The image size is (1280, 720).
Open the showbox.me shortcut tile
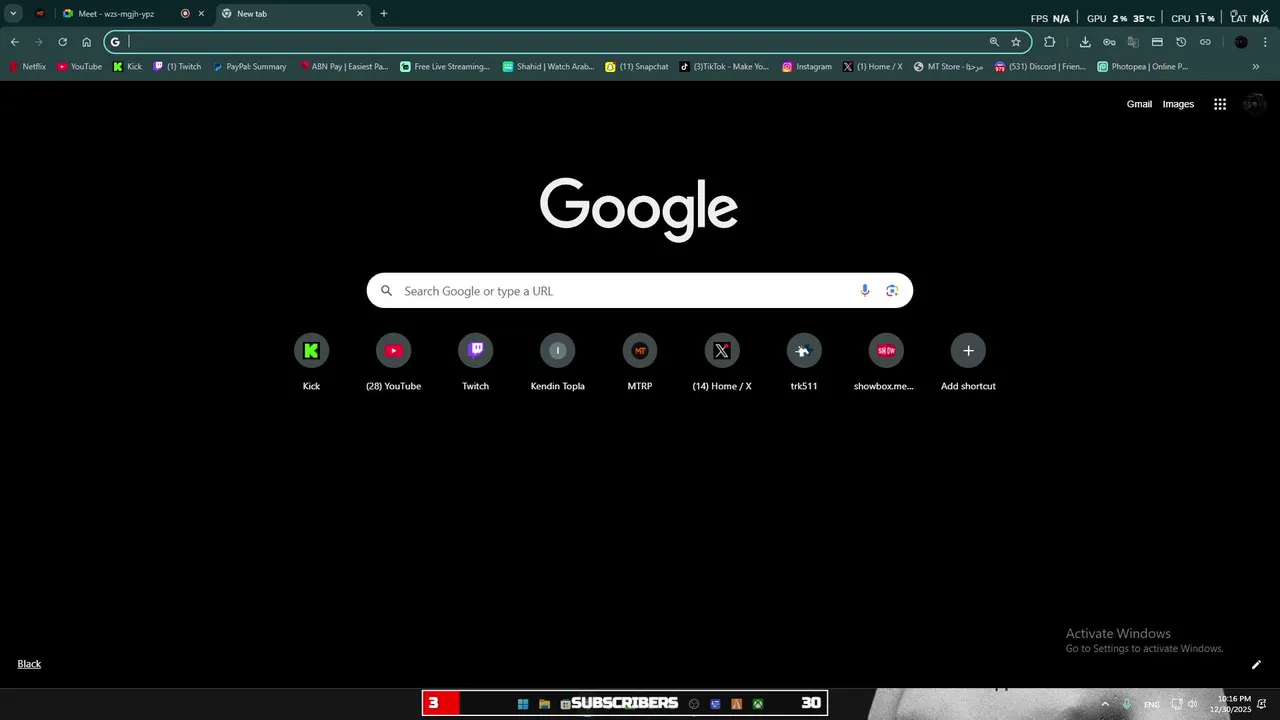point(886,363)
